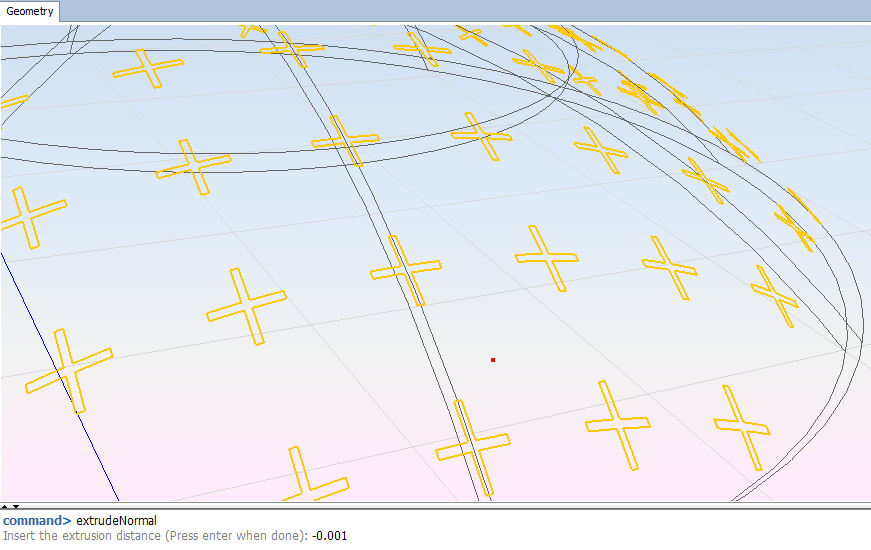
Task: Click the blue command> prompt label
Action: (x=37, y=520)
